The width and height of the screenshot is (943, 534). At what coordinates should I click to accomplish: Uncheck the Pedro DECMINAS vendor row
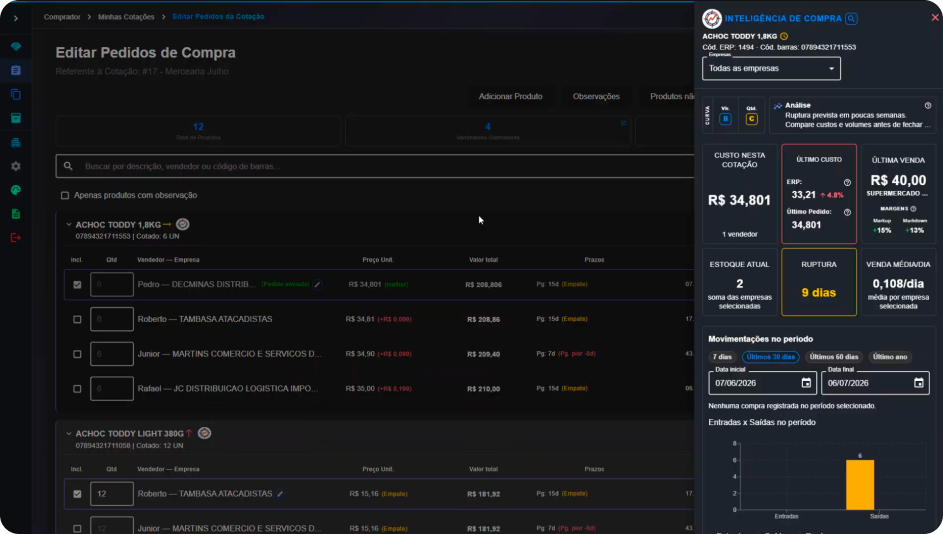[77, 284]
